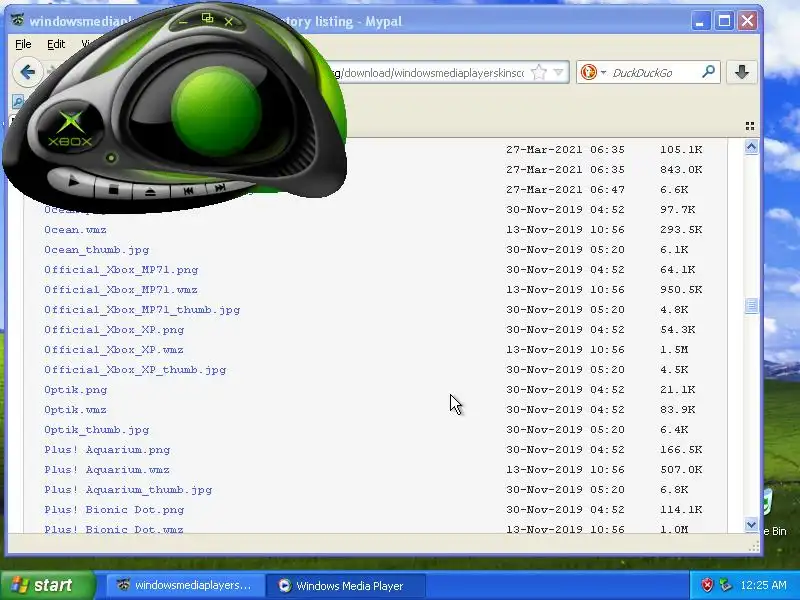Click the red security shield tray icon

pyautogui.click(x=707, y=585)
